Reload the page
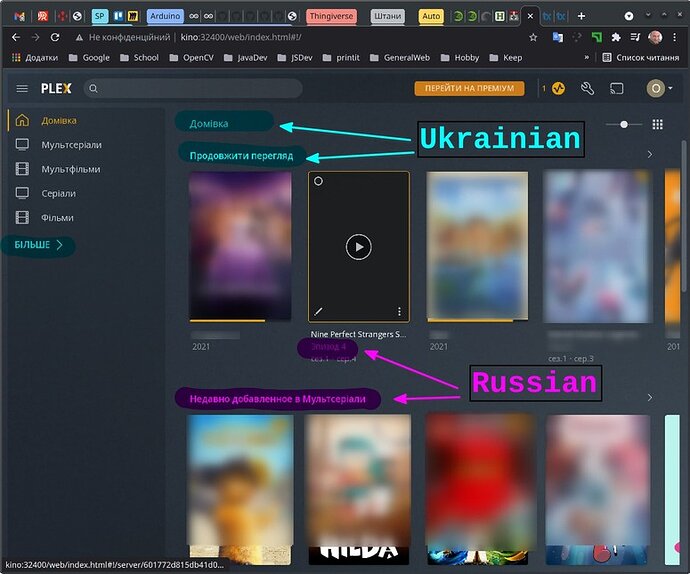 pyautogui.click(x=55, y=37)
